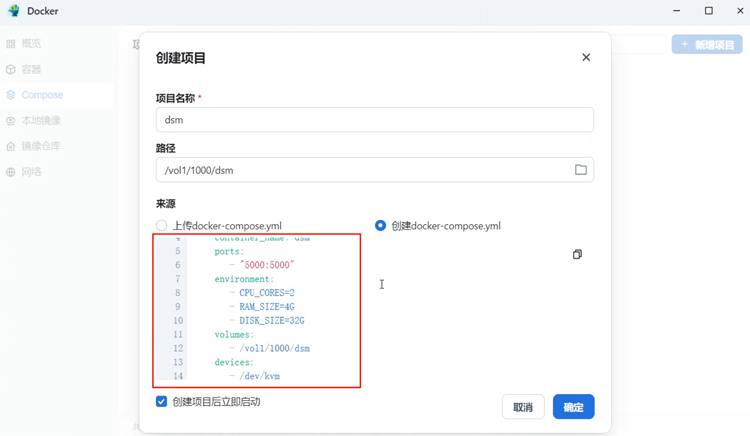Click the 镜像仓库 house icon in sidebar
Screen dimensions: 750x436
click(11, 146)
